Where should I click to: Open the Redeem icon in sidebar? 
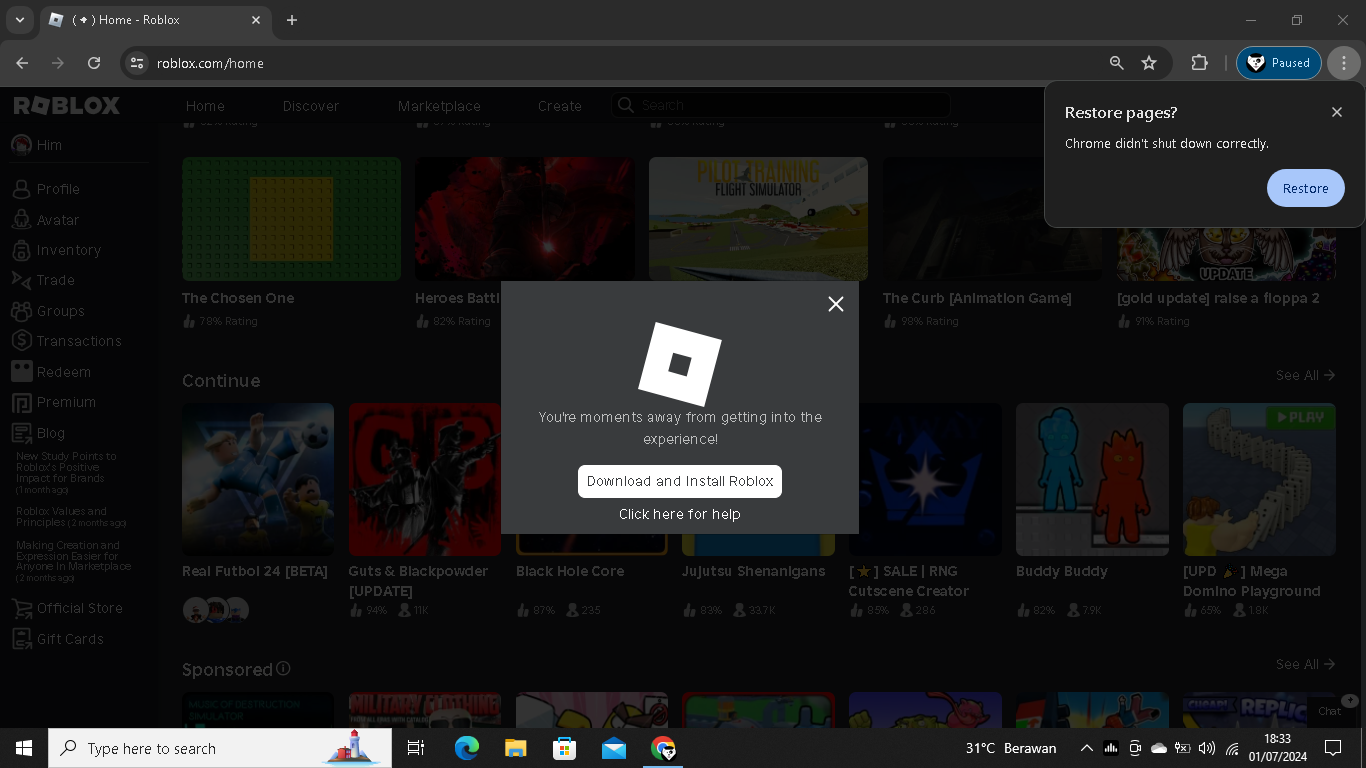(21, 372)
